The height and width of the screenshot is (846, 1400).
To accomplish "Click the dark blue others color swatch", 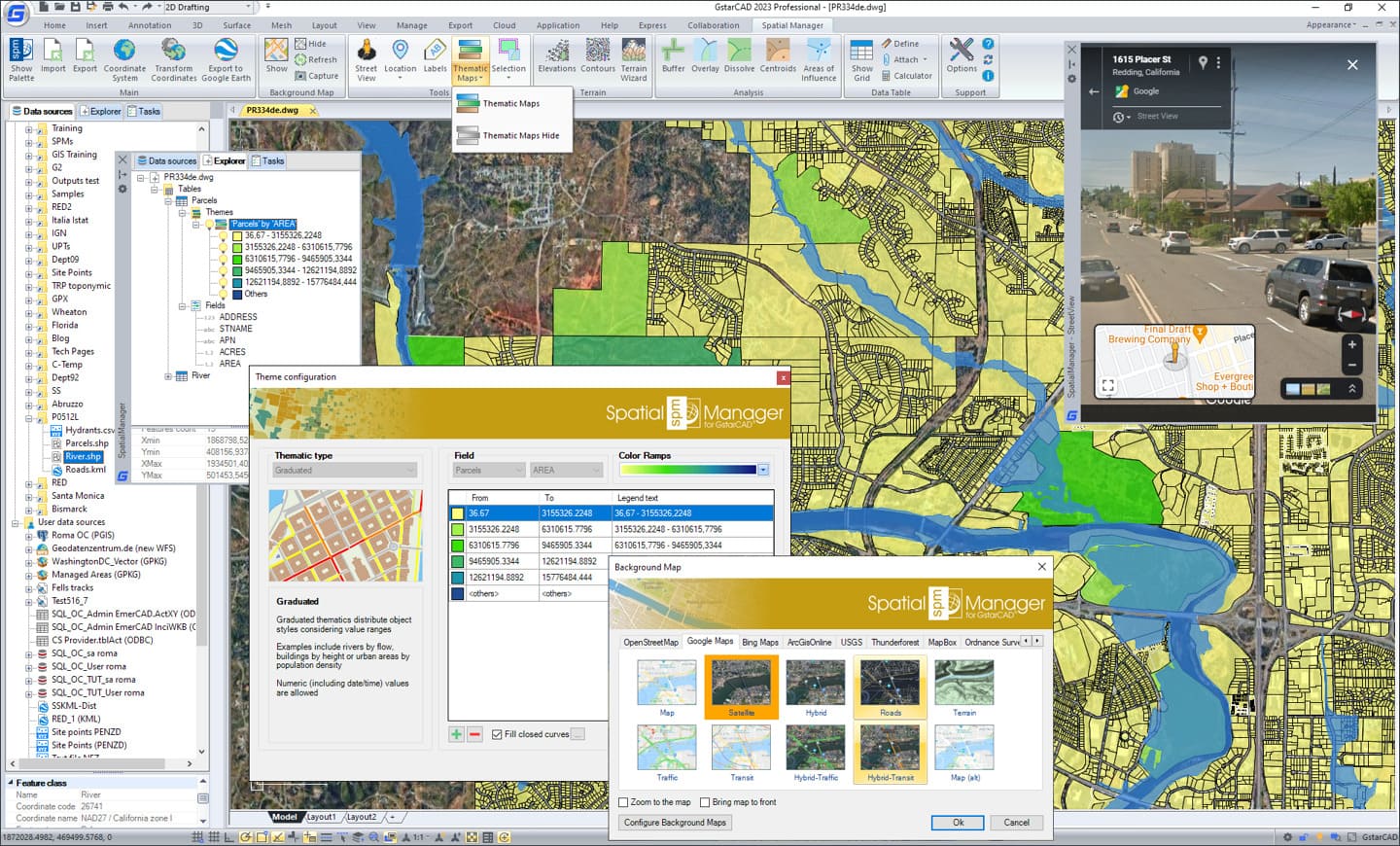I will tap(457, 593).
